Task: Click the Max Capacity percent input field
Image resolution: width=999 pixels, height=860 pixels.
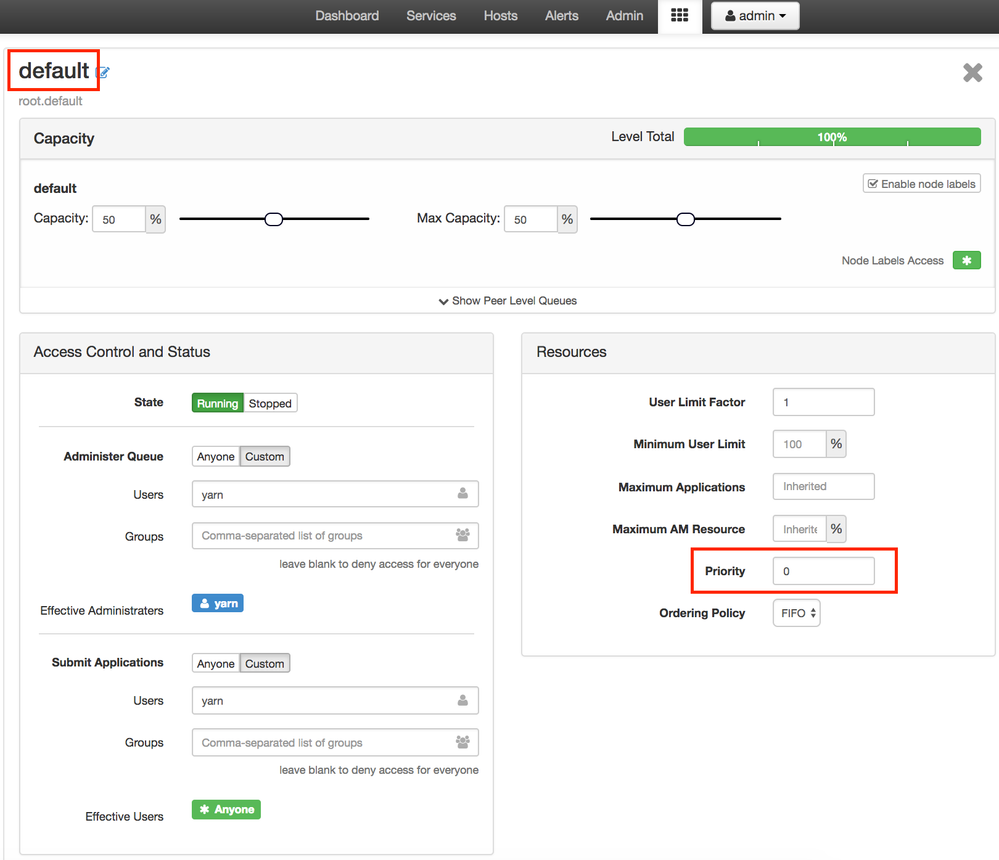Action: tap(531, 219)
